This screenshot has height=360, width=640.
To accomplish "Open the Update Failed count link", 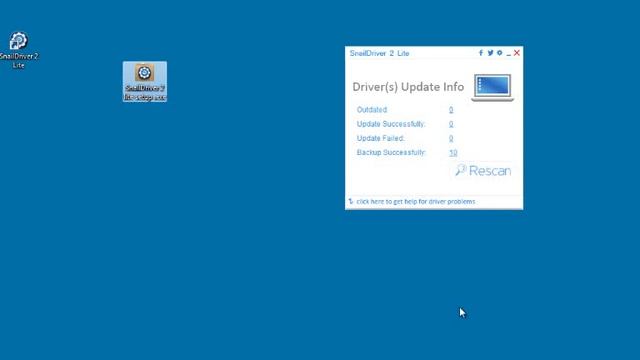I will [x=451, y=138].
